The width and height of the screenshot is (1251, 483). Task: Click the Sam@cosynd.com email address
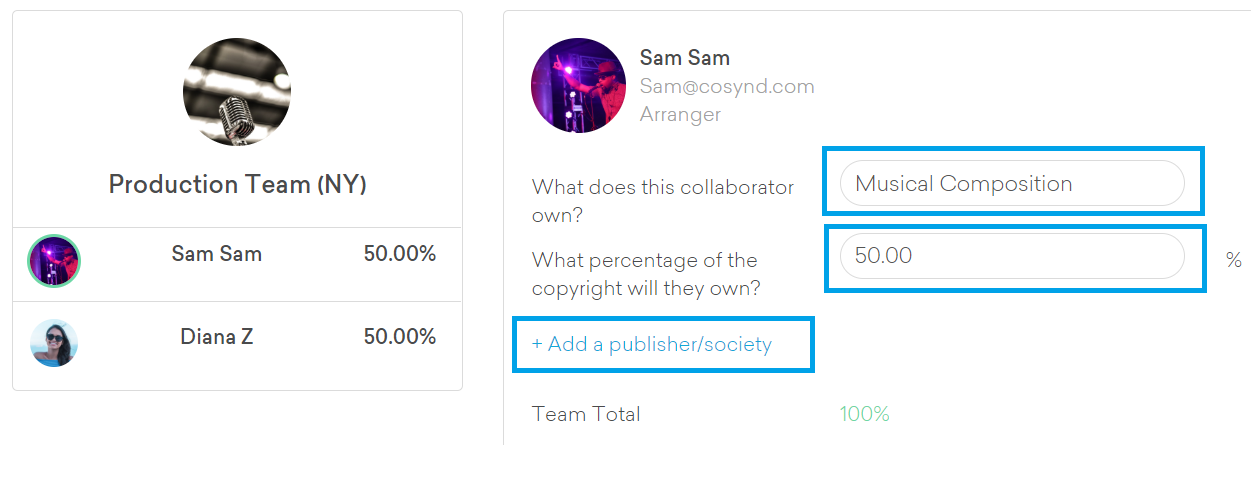pyautogui.click(x=726, y=86)
